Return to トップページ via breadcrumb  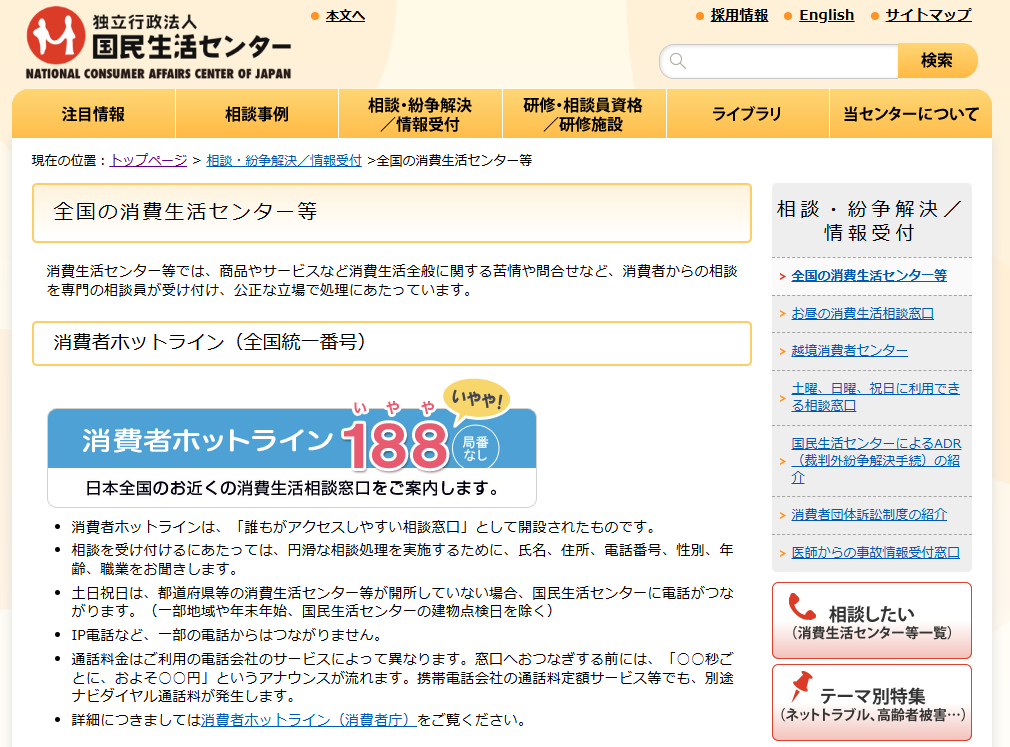click(148, 160)
